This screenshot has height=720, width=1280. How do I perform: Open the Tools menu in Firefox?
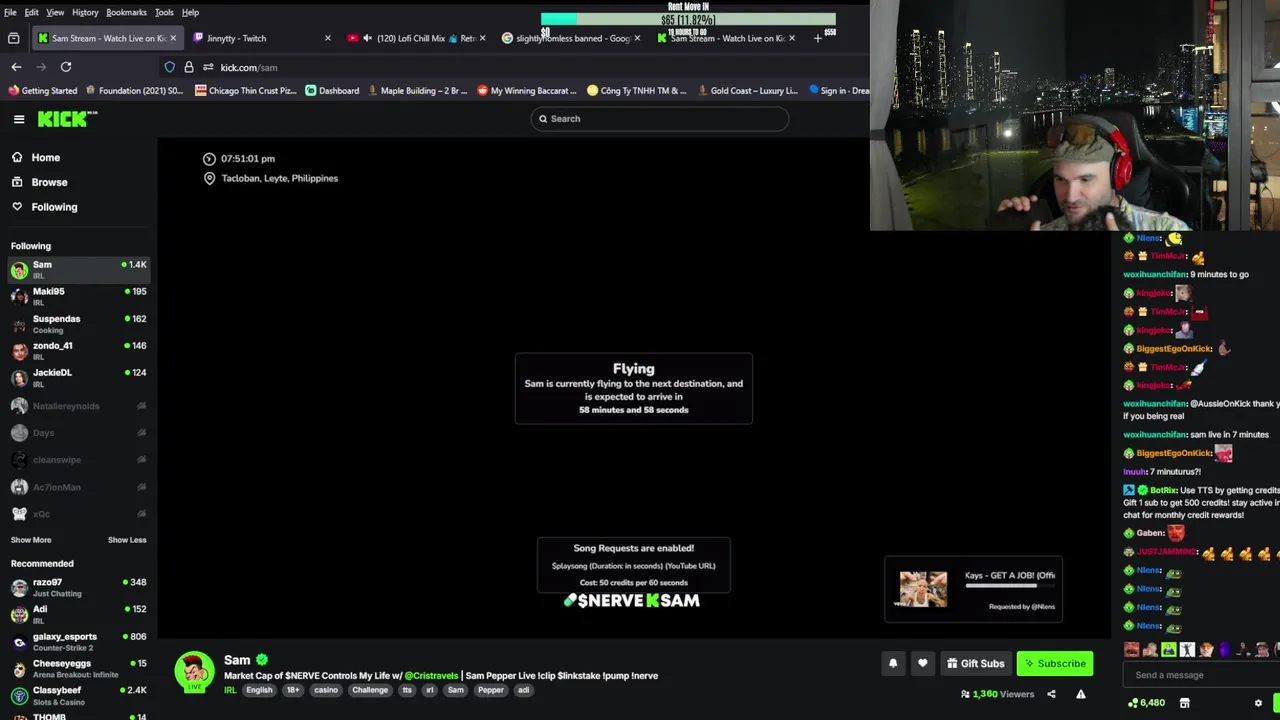164,12
